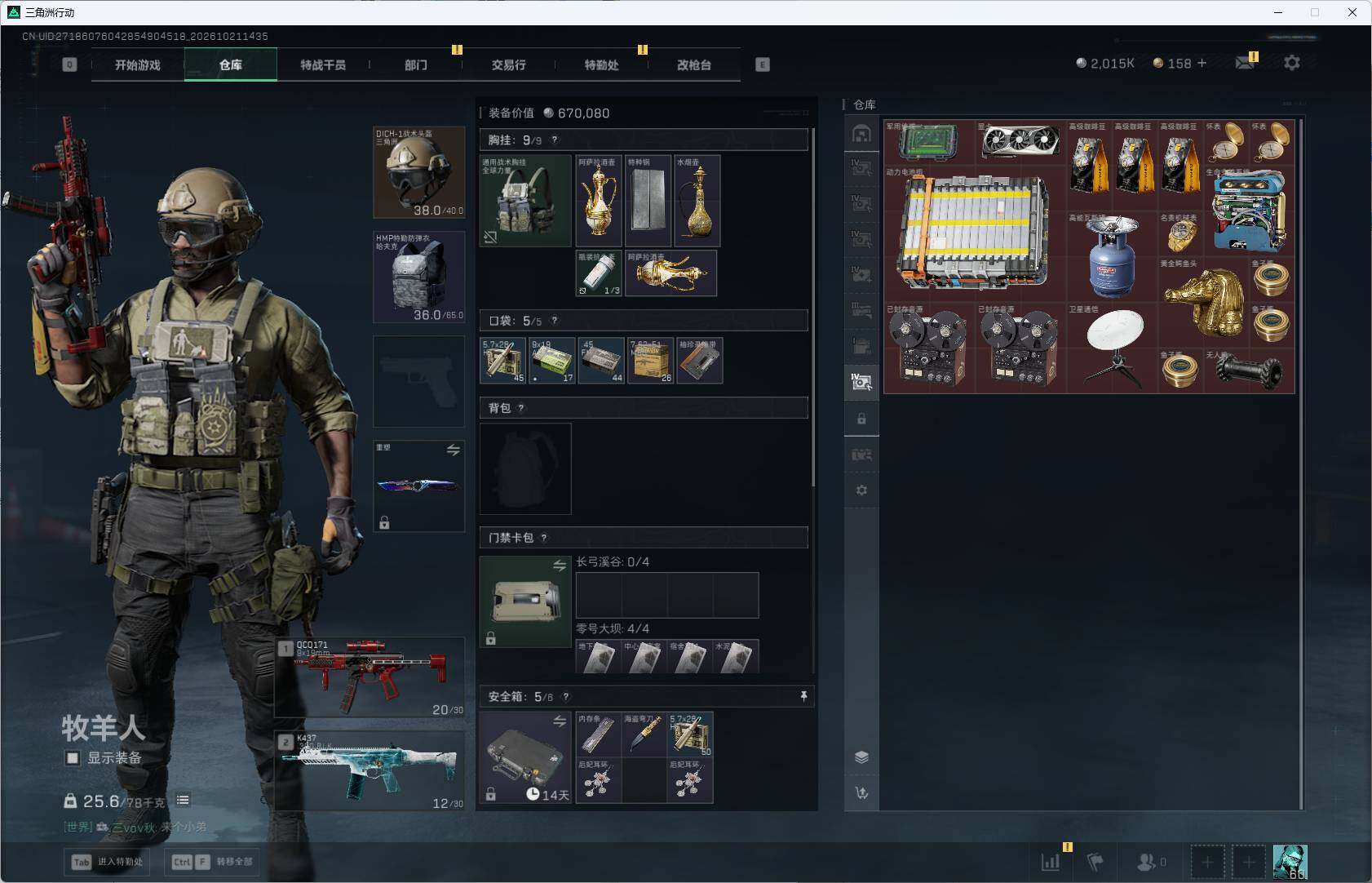Click the 转移全部 button

212,862
